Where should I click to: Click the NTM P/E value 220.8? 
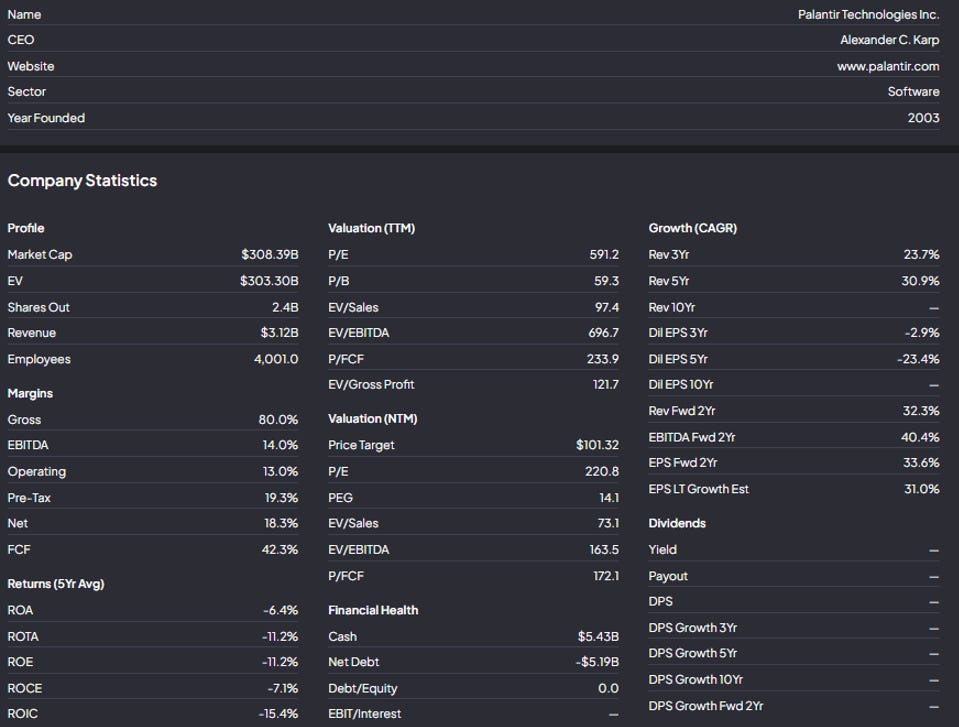pyautogui.click(x=602, y=471)
